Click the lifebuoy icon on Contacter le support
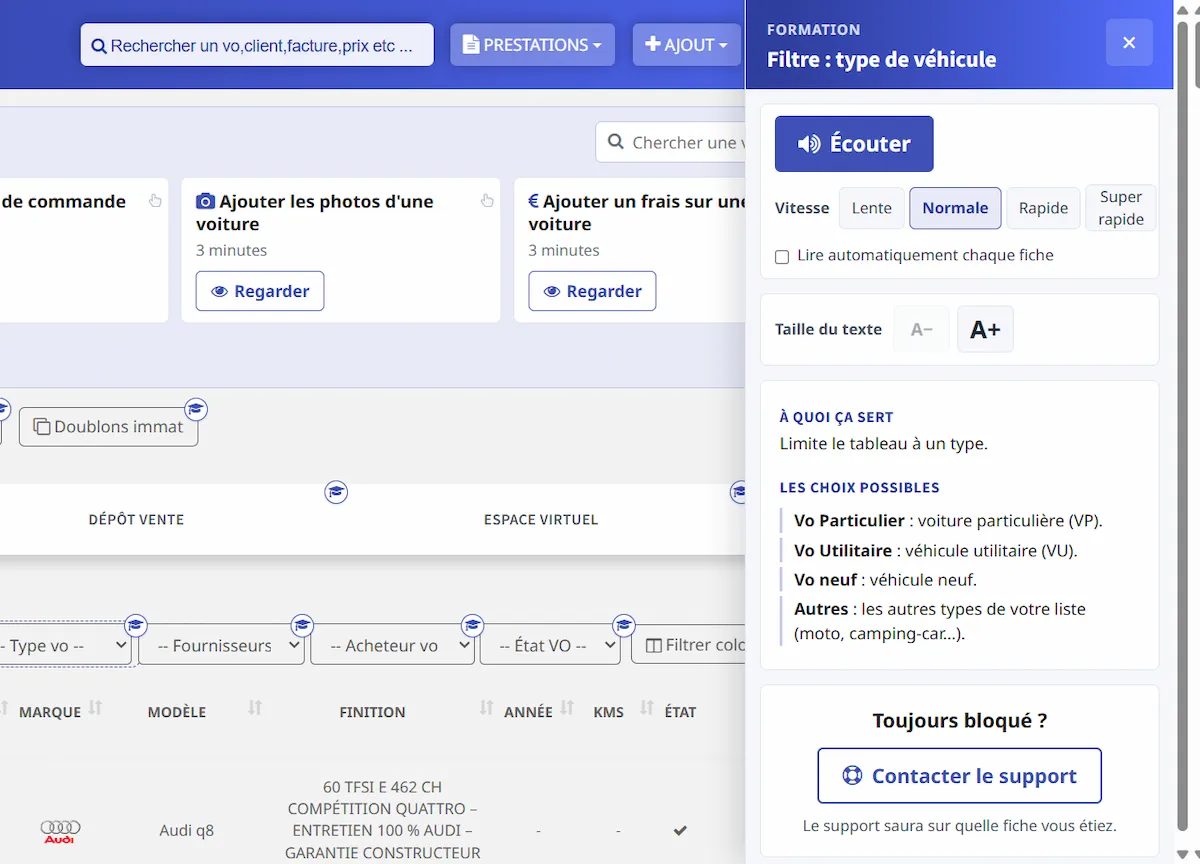The image size is (1200, 864). tap(852, 776)
